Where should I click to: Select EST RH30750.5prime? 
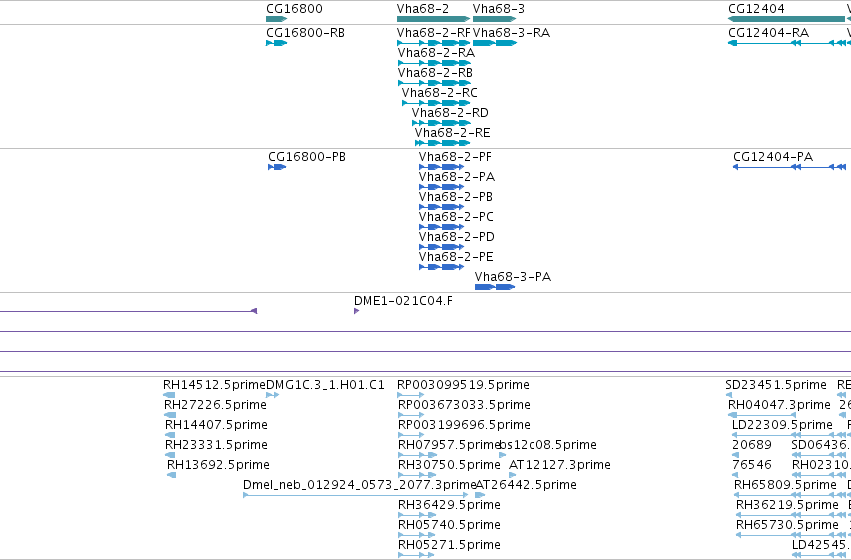point(449,465)
